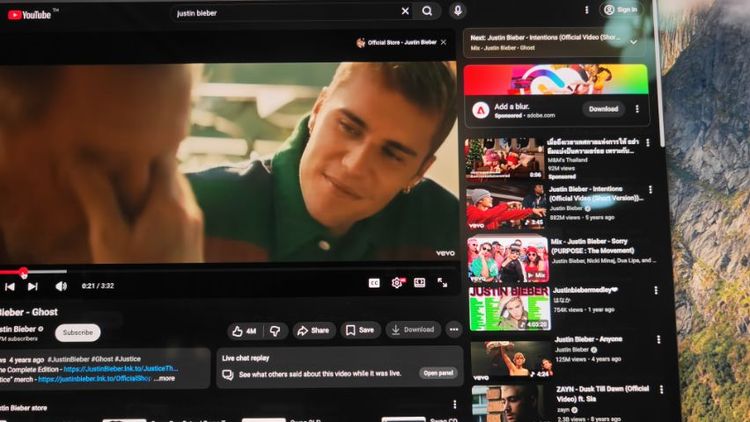Toggle closed captions CC
The image size is (750, 422).
point(374,283)
